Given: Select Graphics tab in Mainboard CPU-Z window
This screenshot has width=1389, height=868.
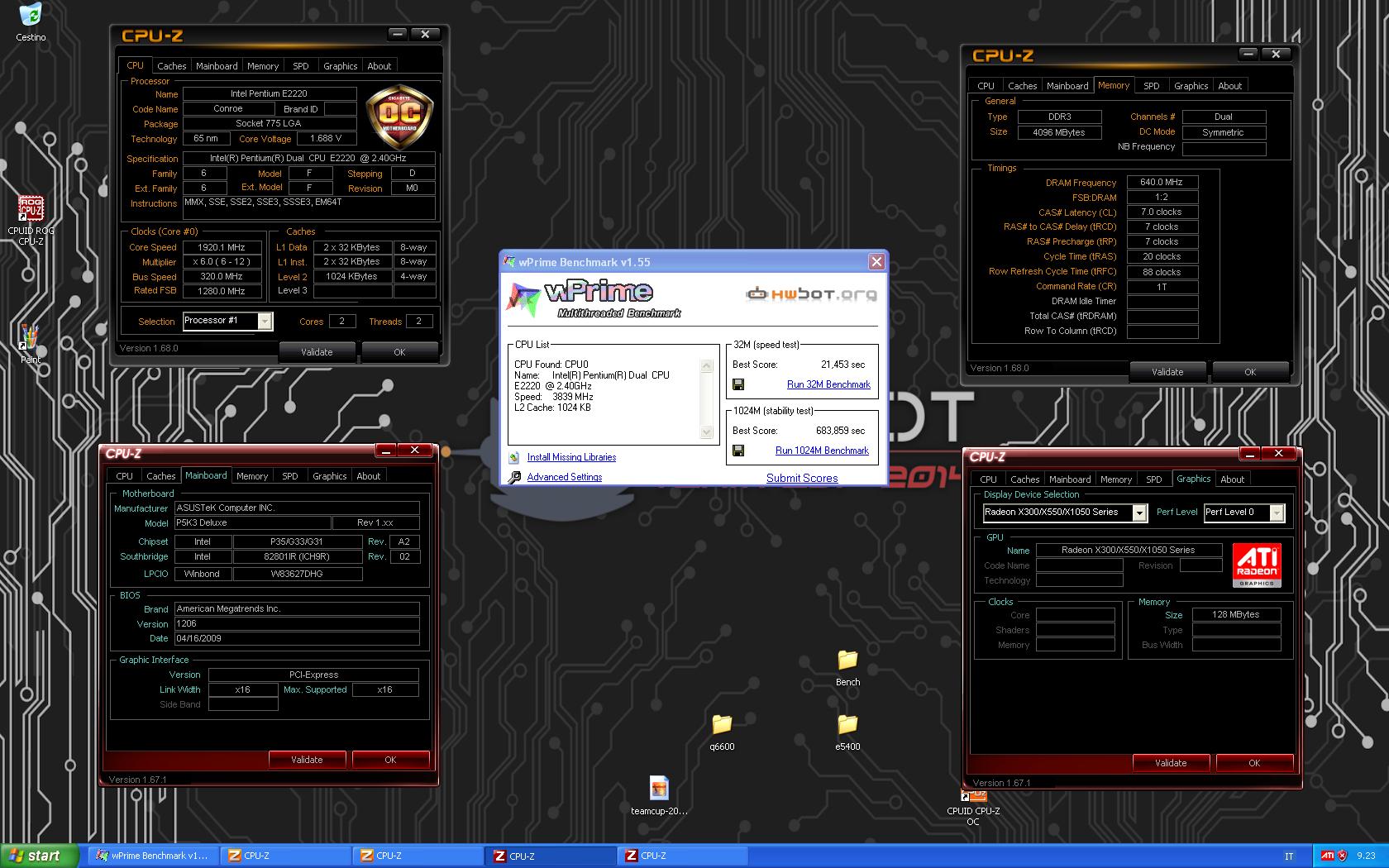Looking at the screenshot, I should [329, 476].
